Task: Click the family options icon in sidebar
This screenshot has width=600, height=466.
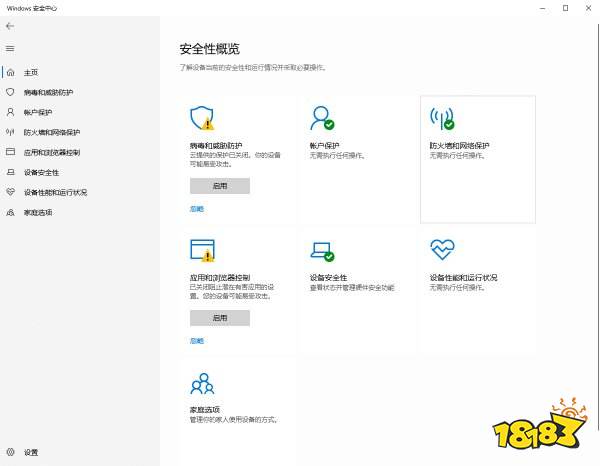Action: click(10, 212)
